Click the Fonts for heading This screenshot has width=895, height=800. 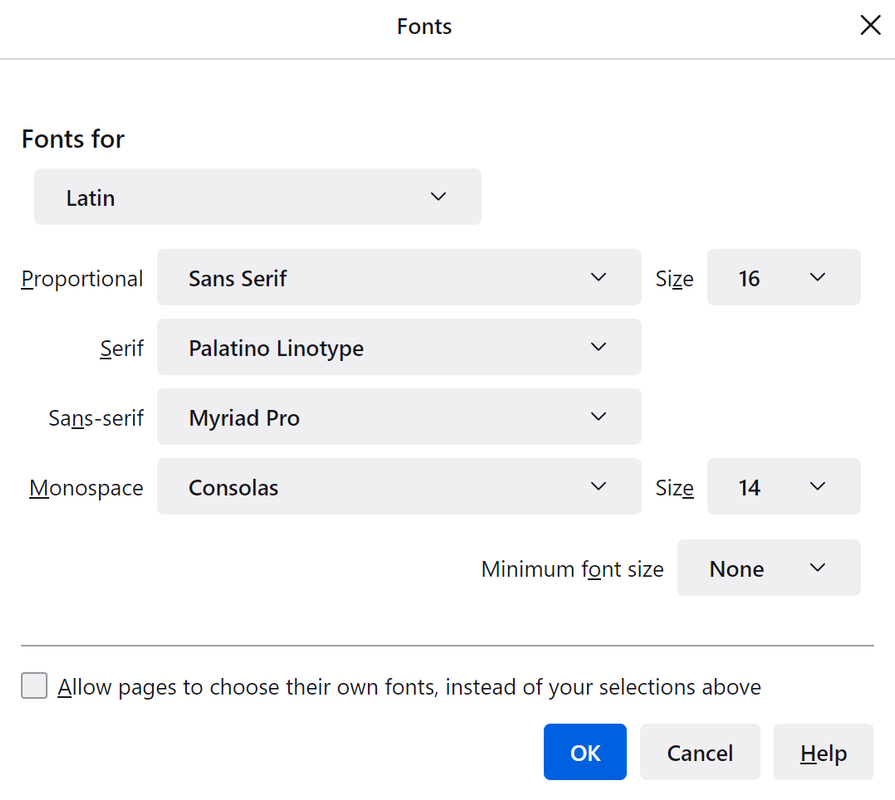click(72, 139)
